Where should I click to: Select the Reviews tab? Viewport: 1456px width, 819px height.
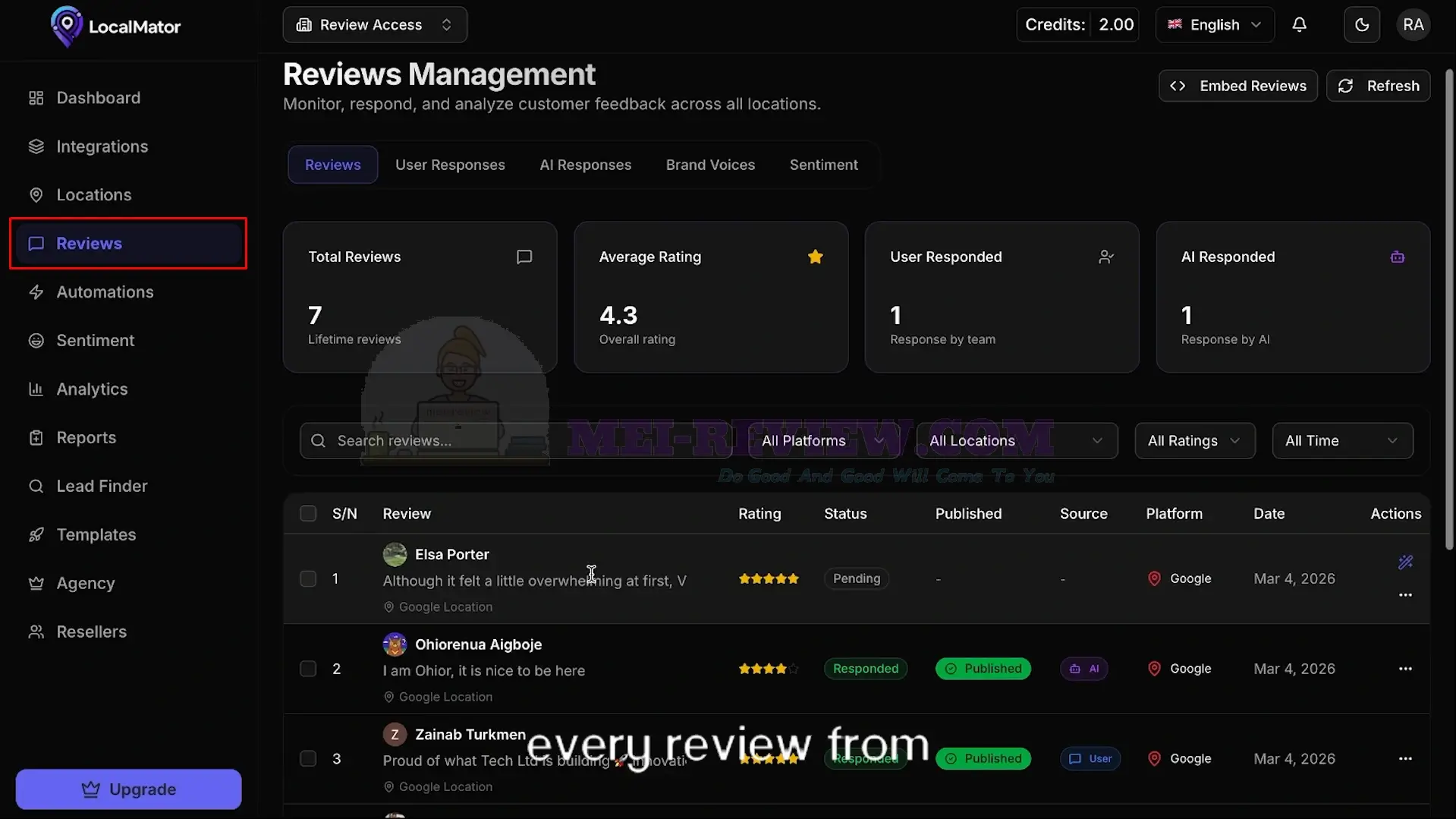coord(332,165)
